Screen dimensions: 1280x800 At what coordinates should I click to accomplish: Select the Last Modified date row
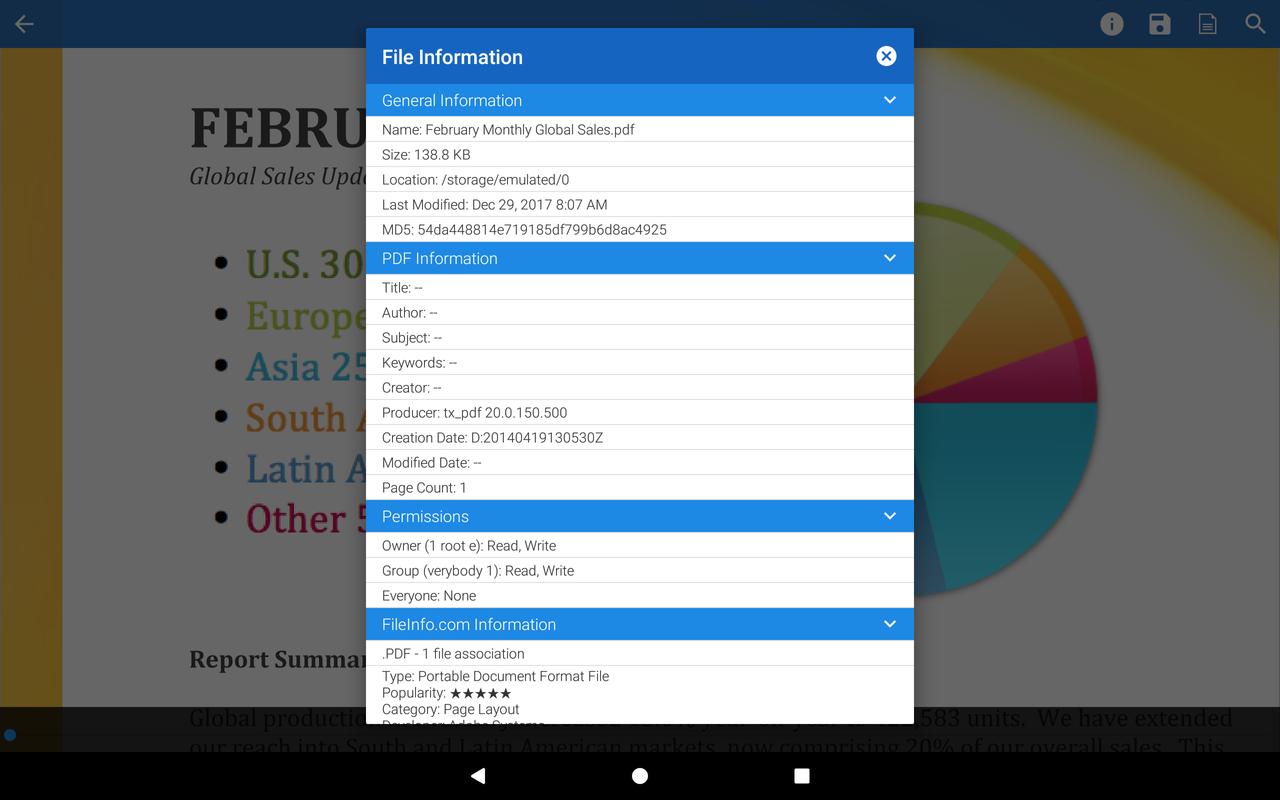coord(640,204)
